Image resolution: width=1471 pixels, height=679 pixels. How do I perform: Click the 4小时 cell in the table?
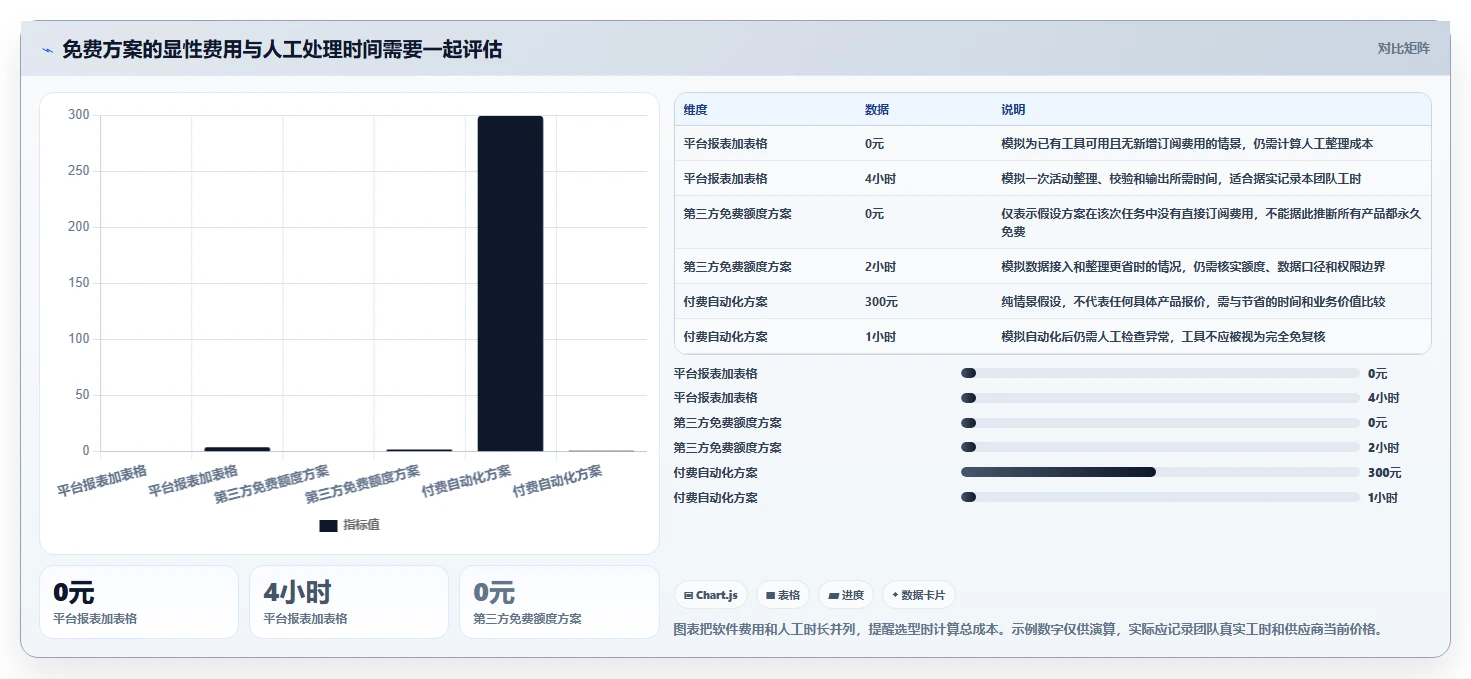880,179
